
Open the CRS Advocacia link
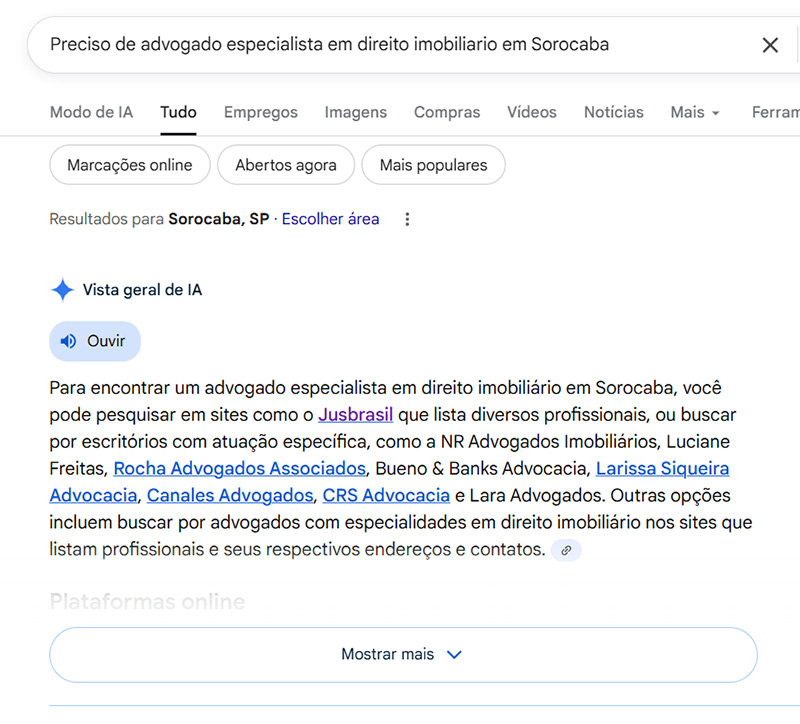(386, 495)
